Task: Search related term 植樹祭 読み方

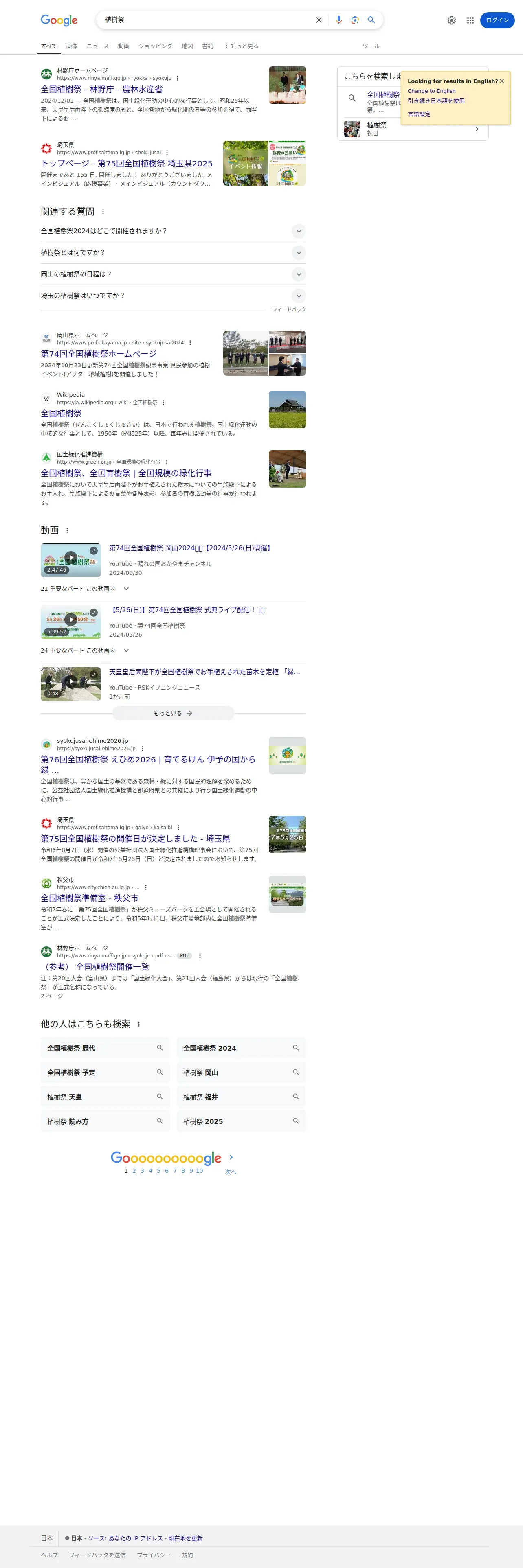Action: [x=105, y=1121]
